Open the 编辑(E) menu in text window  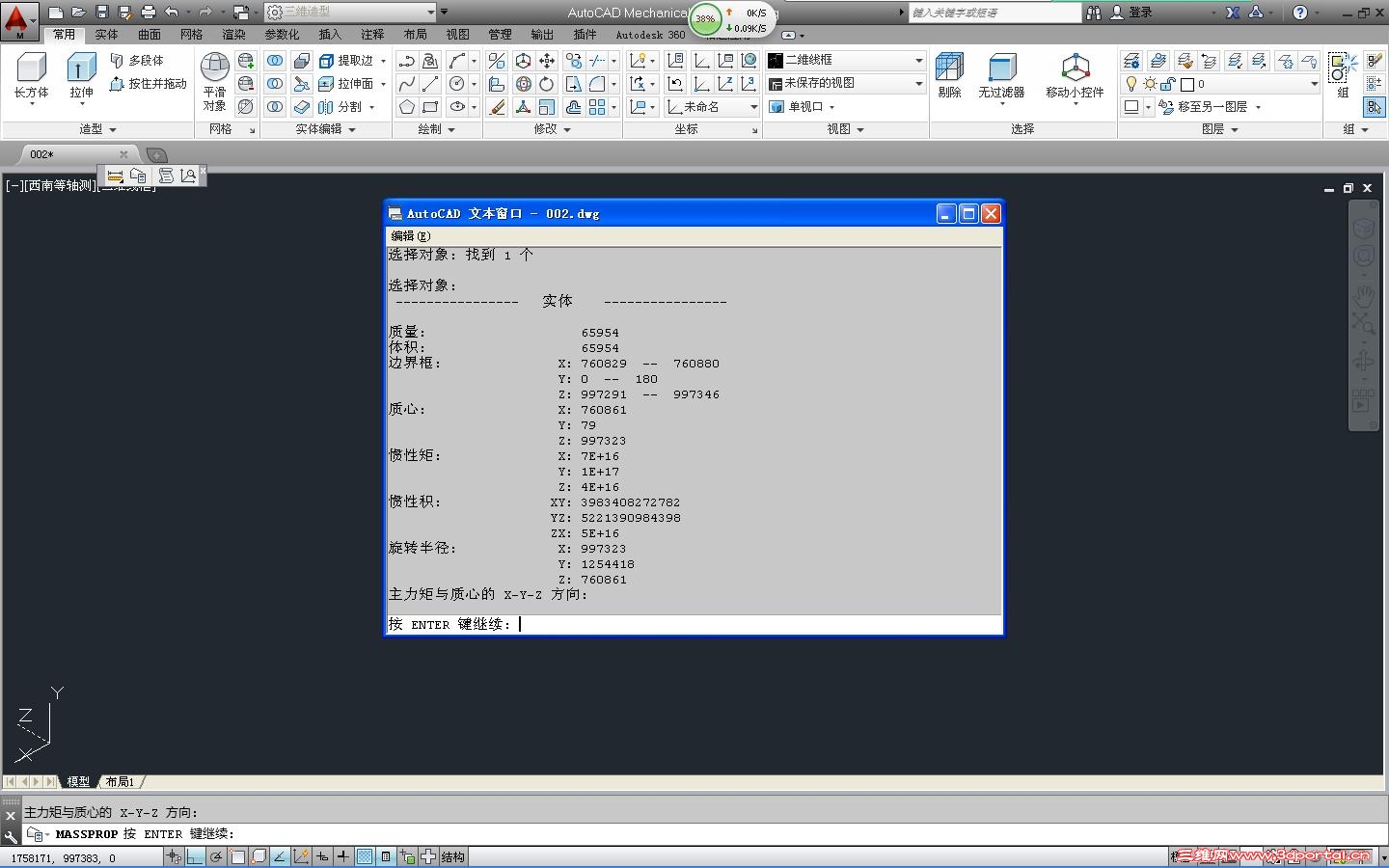click(x=411, y=236)
